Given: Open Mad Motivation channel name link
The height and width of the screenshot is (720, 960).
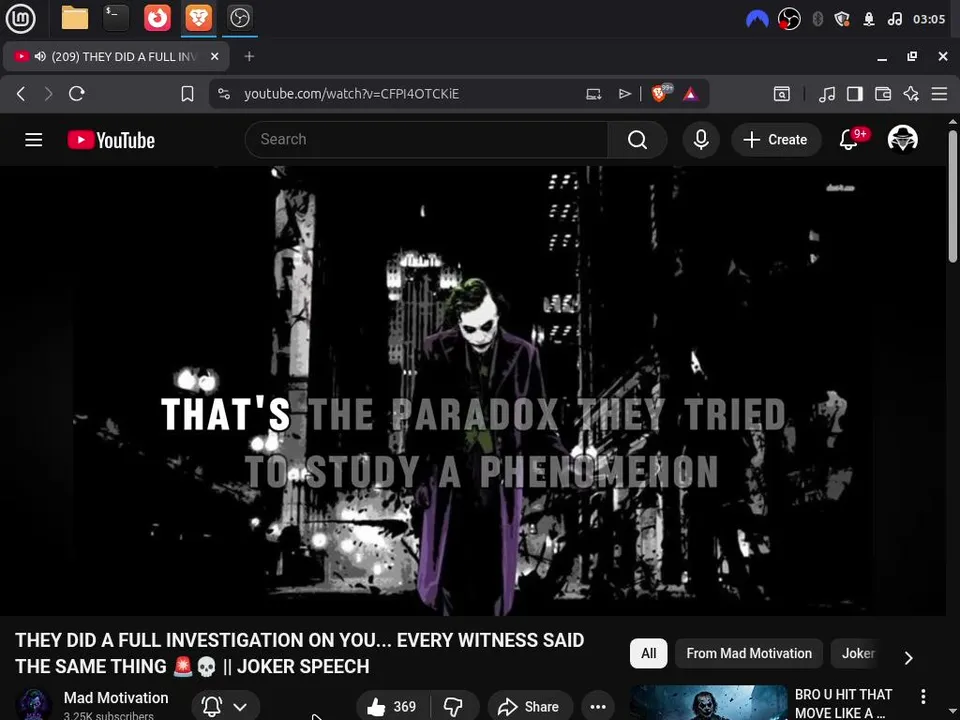Looking at the screenshot, I should [x=116, y=698].
